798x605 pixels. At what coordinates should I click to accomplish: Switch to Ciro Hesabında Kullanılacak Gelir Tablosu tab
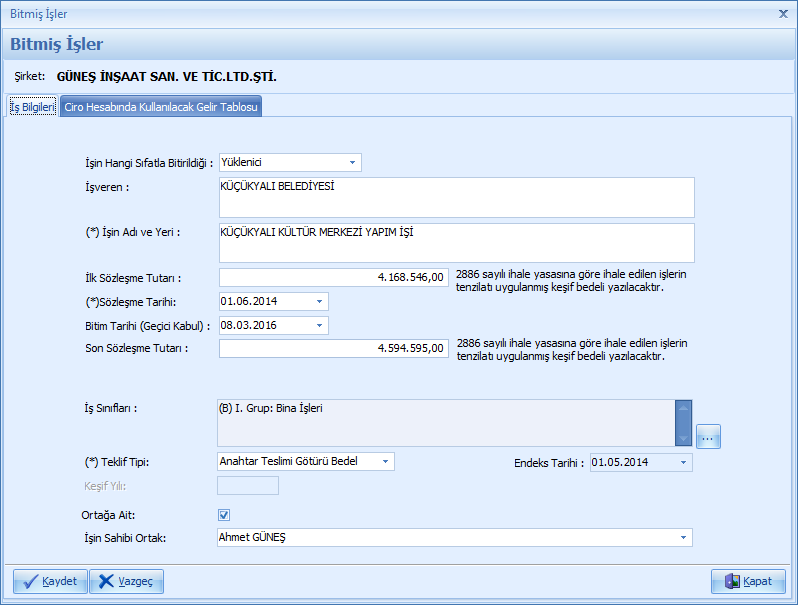tap(161, 107)
